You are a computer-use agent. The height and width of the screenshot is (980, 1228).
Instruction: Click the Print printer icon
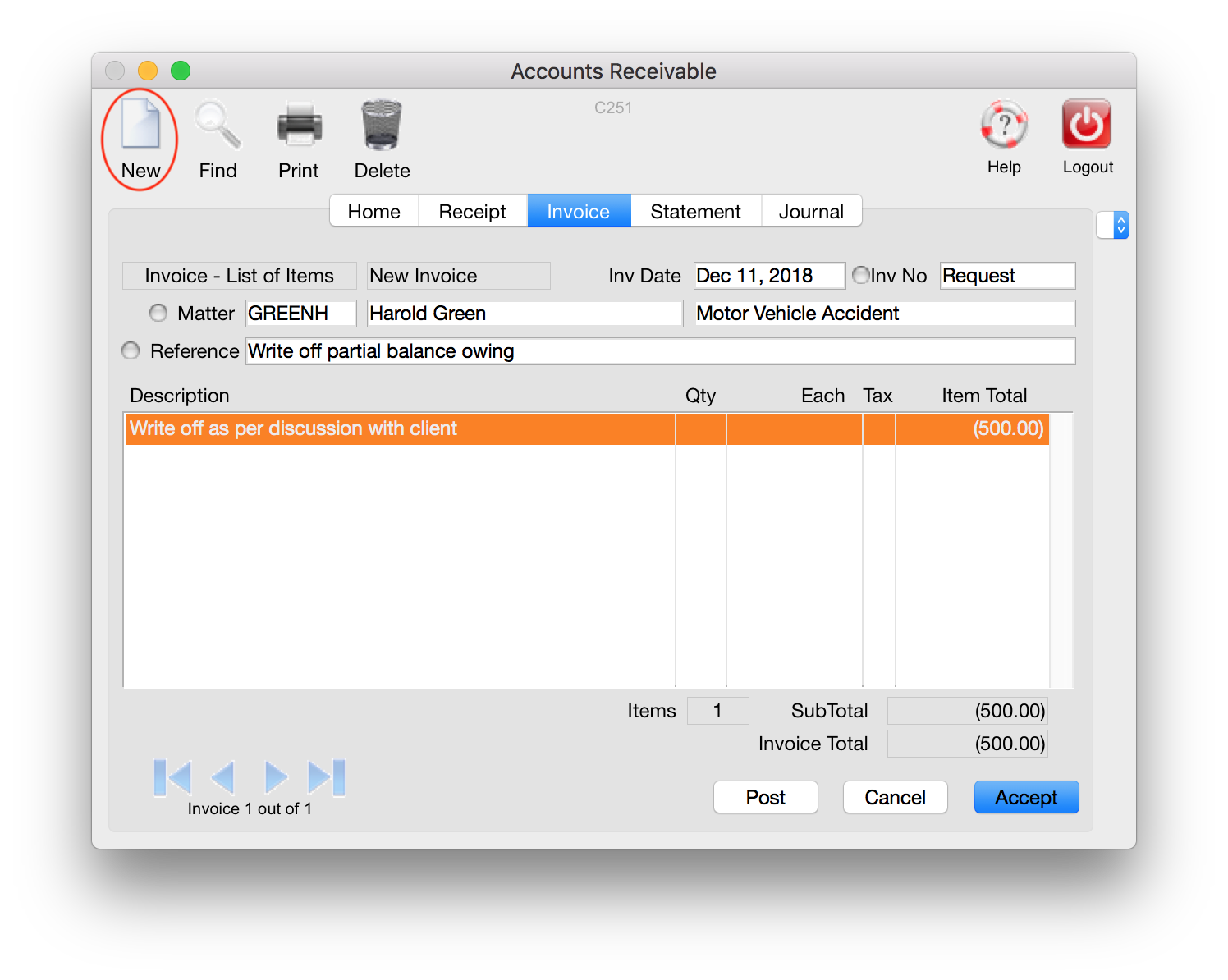pos(299,126)
